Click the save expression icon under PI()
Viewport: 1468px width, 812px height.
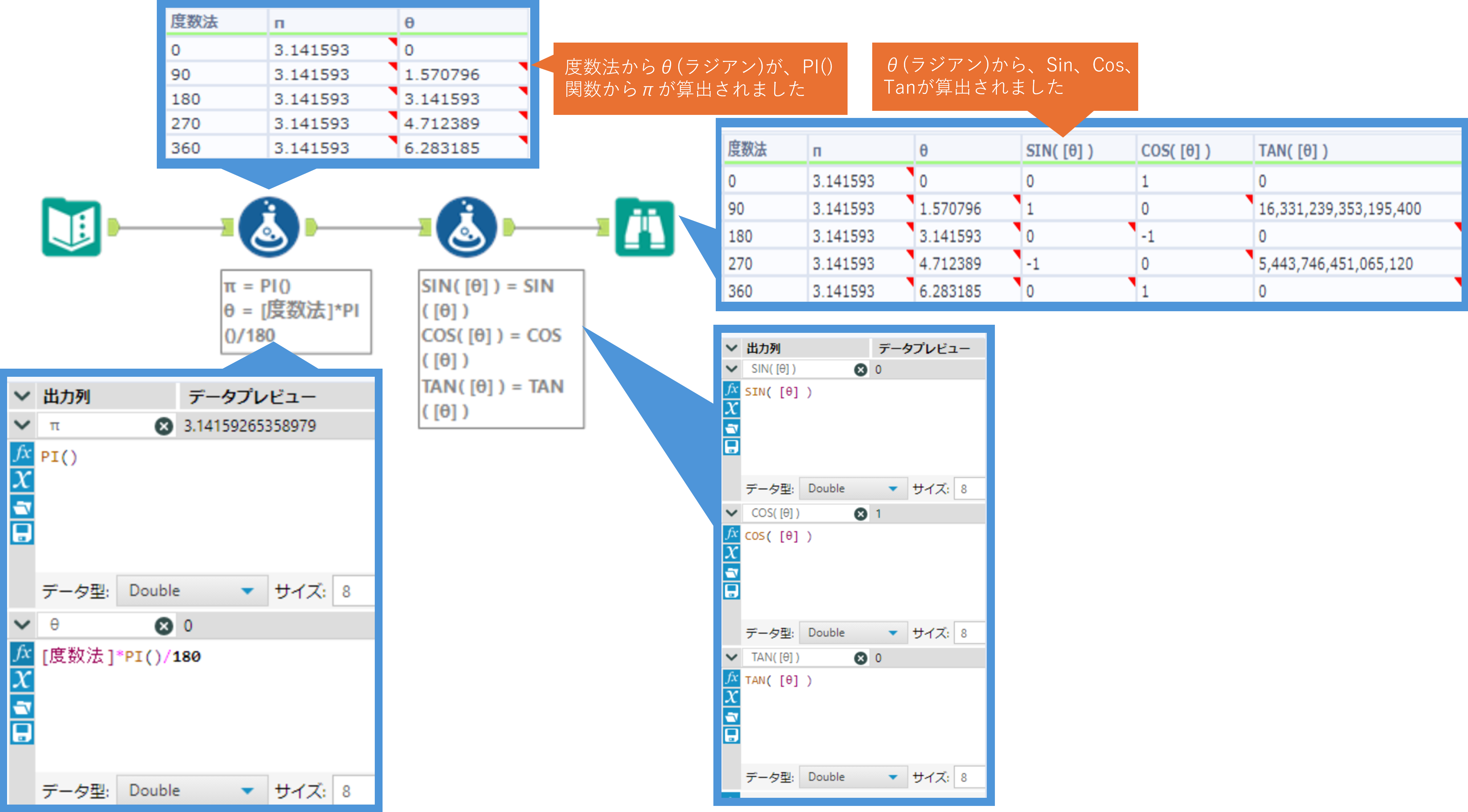coord(22,533)
